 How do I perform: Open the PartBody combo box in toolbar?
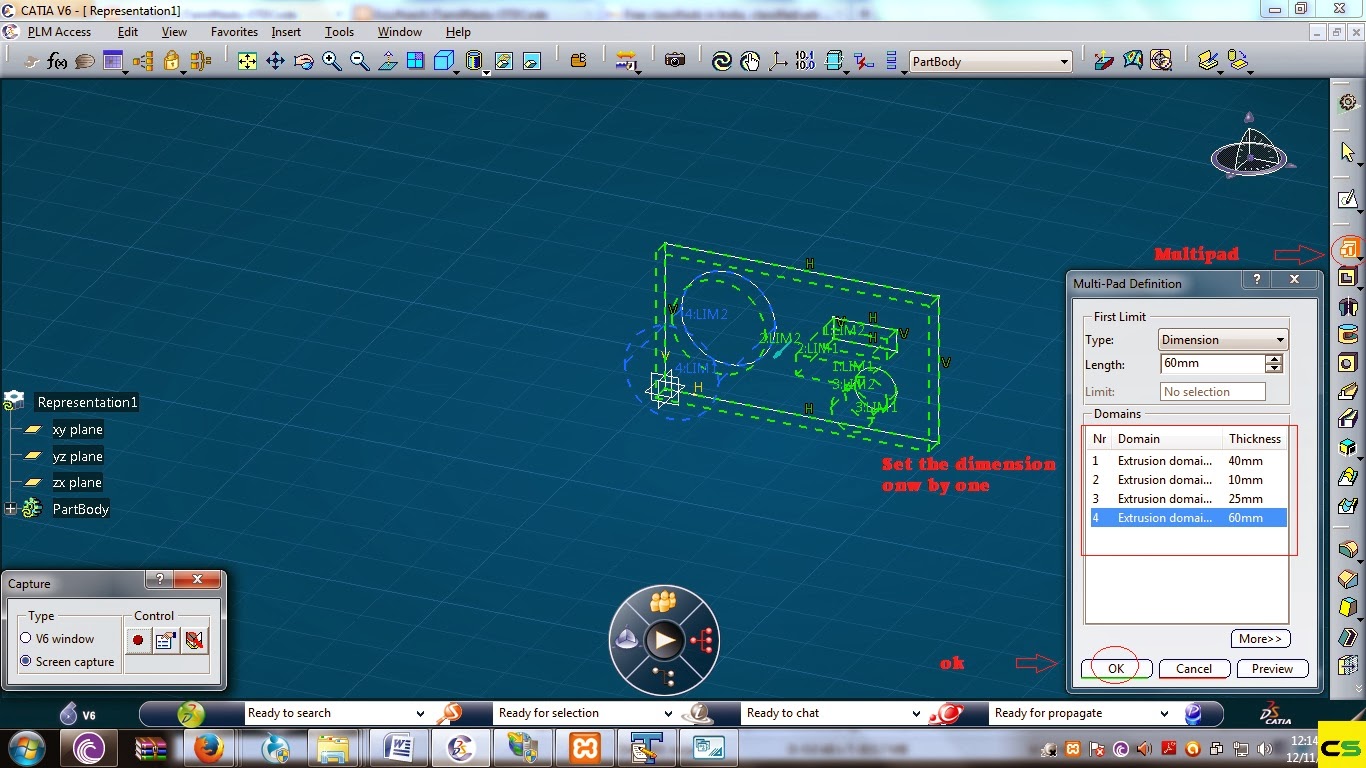point(1065,61)
